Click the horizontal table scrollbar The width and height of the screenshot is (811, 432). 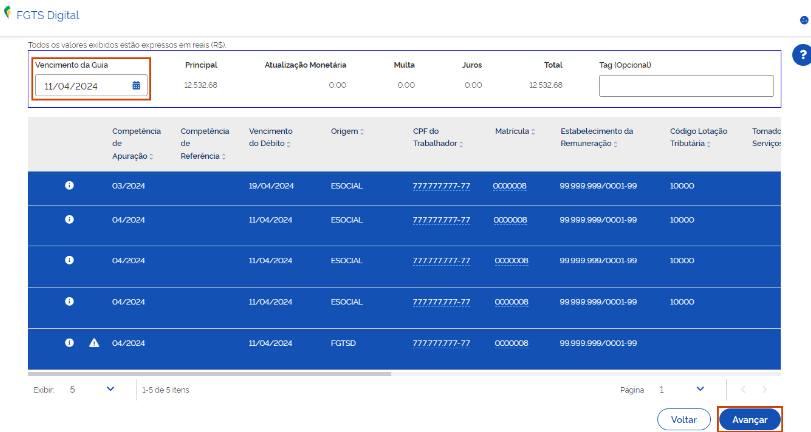pyautogui.click(x=209, y=373)
